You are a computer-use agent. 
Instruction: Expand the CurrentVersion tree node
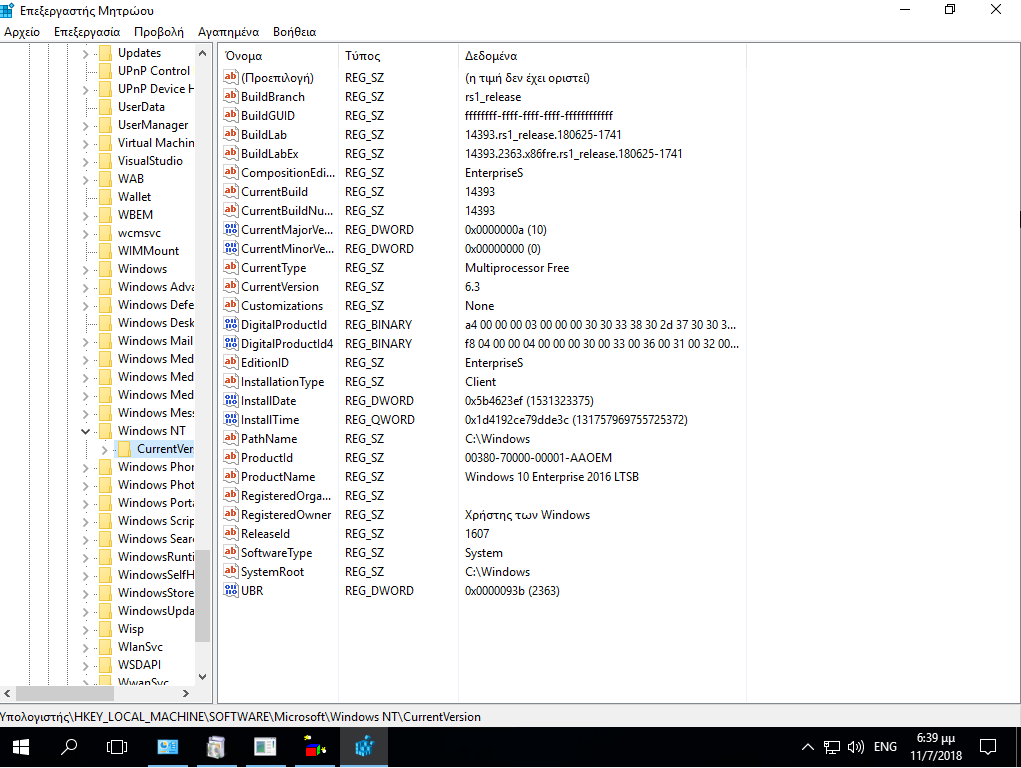coord(104,449)
